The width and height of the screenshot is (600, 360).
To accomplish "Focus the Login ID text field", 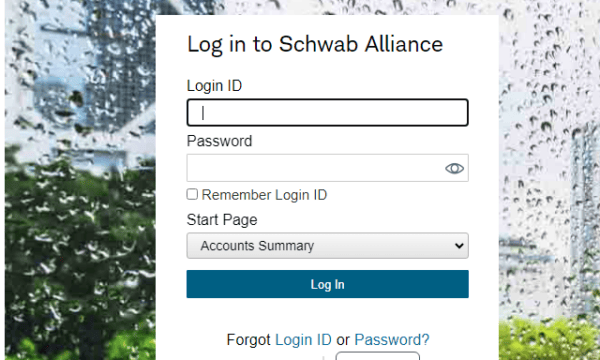I will coord(327,112).
